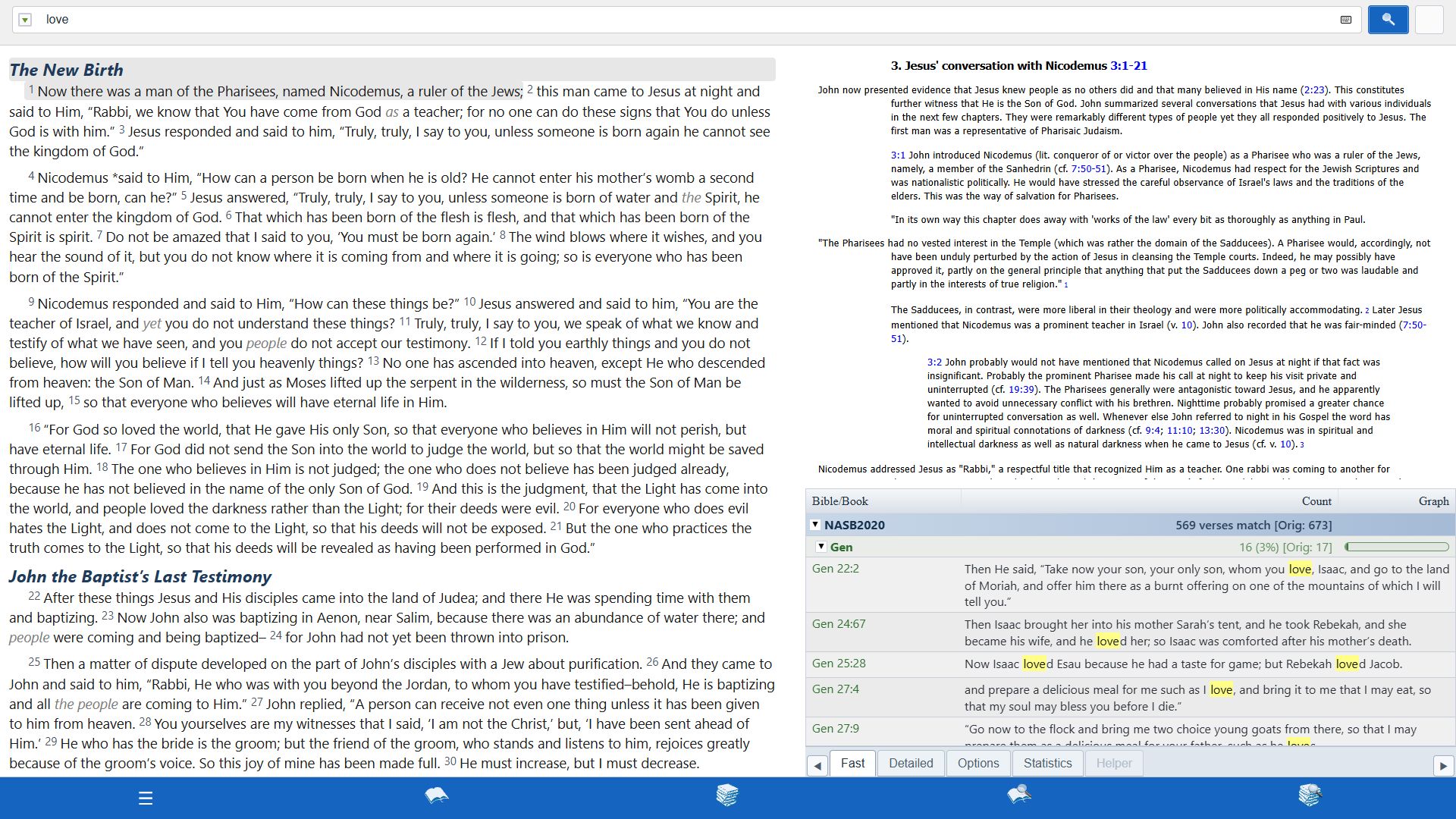Image resolution: width=1456 pixels, height=819 pixels.
Task: Open search result Gen 25:28
Action: coord(839,664)
